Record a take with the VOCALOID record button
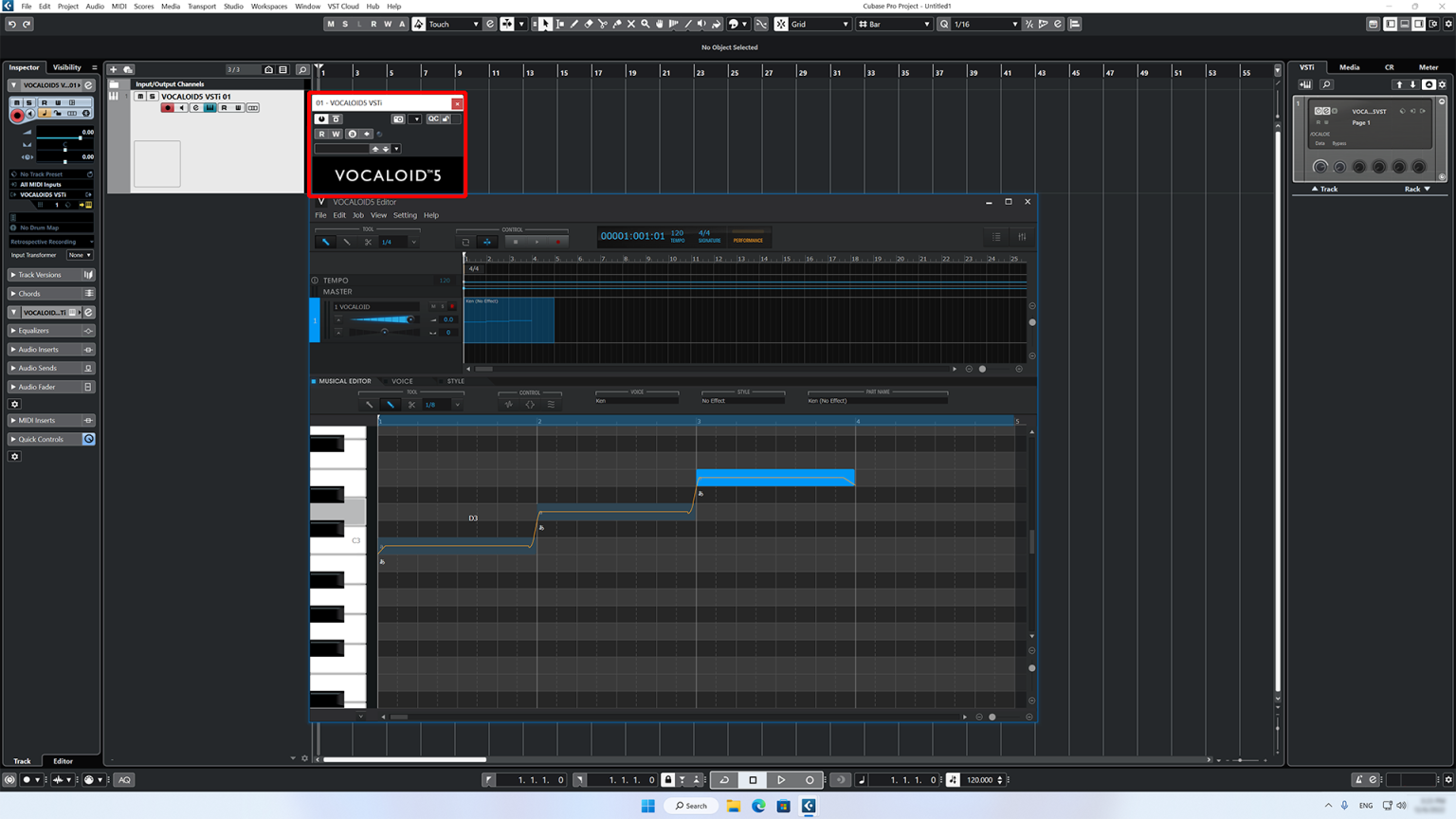 click(558, 242)
